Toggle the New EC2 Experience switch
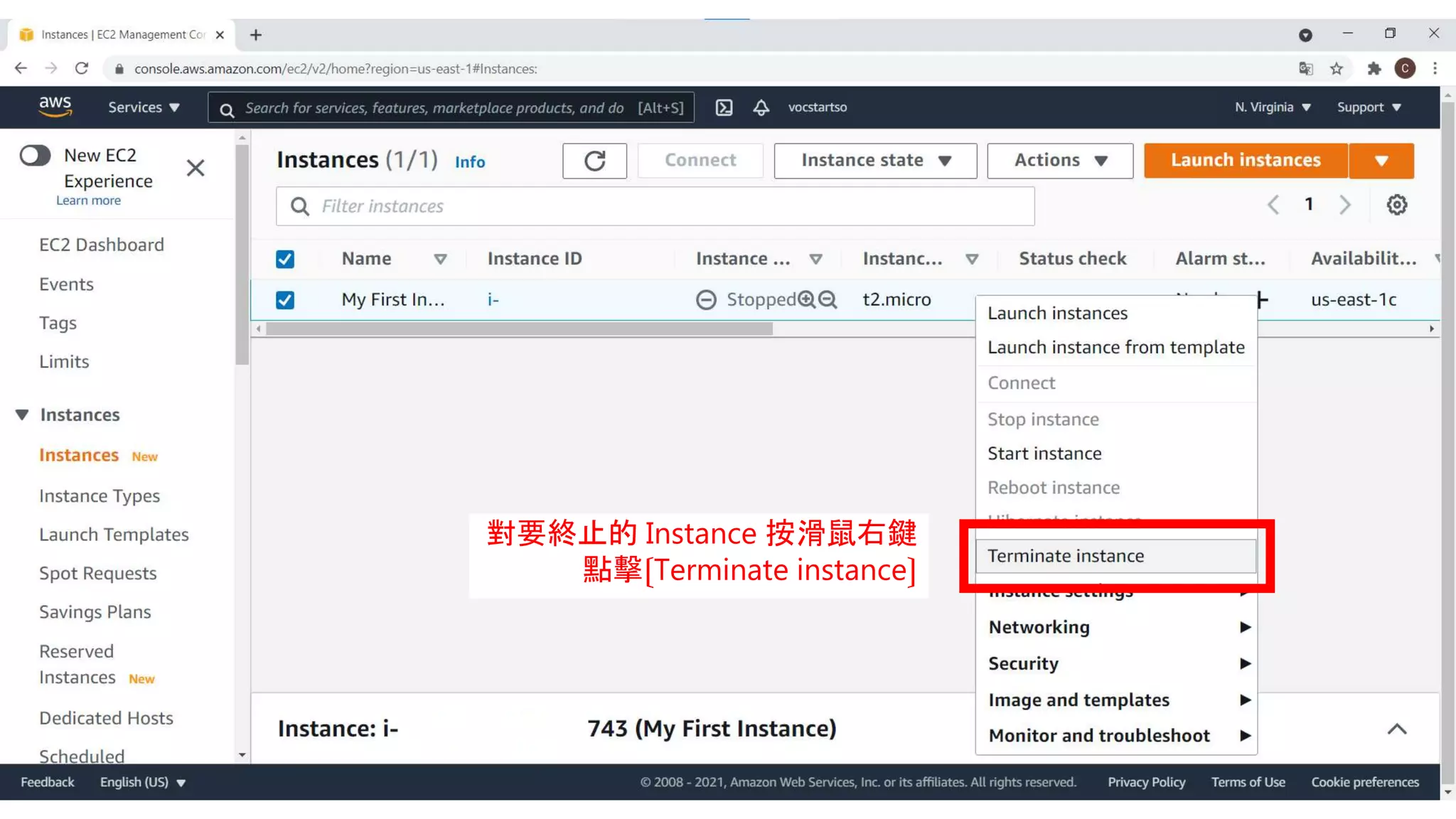The image size is (1456, 819). (x=35, y=156)
